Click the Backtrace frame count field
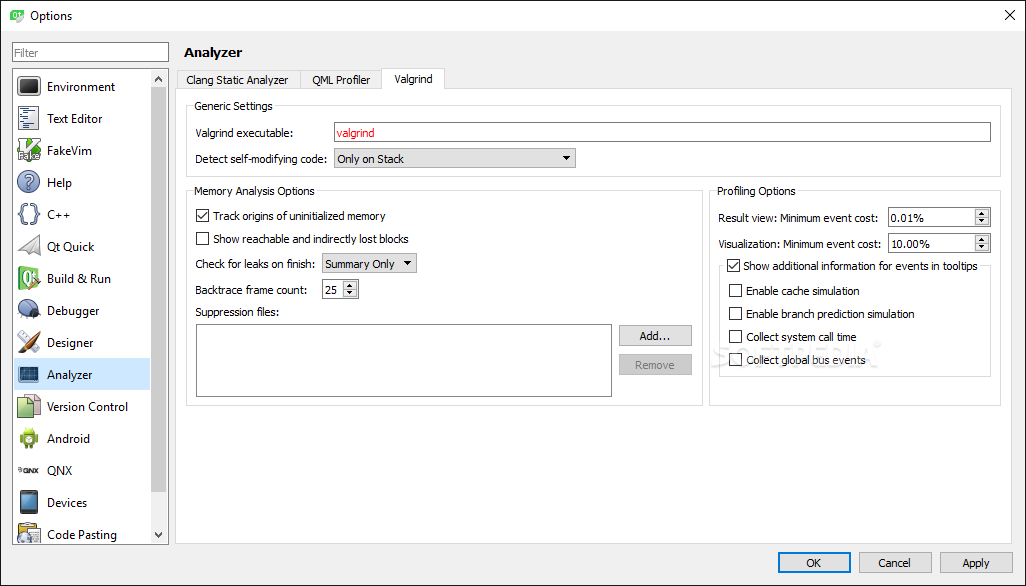This screenshot has height=586, width=1026. pyautogui.click(x=332, y=289)
